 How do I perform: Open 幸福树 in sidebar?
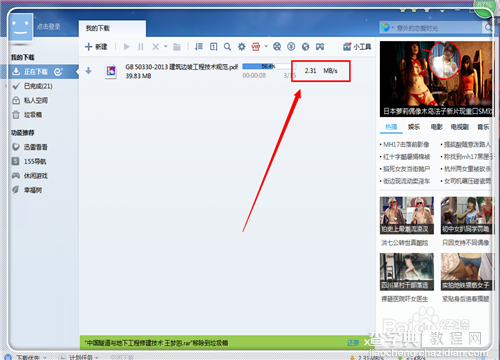pos(33,190)
